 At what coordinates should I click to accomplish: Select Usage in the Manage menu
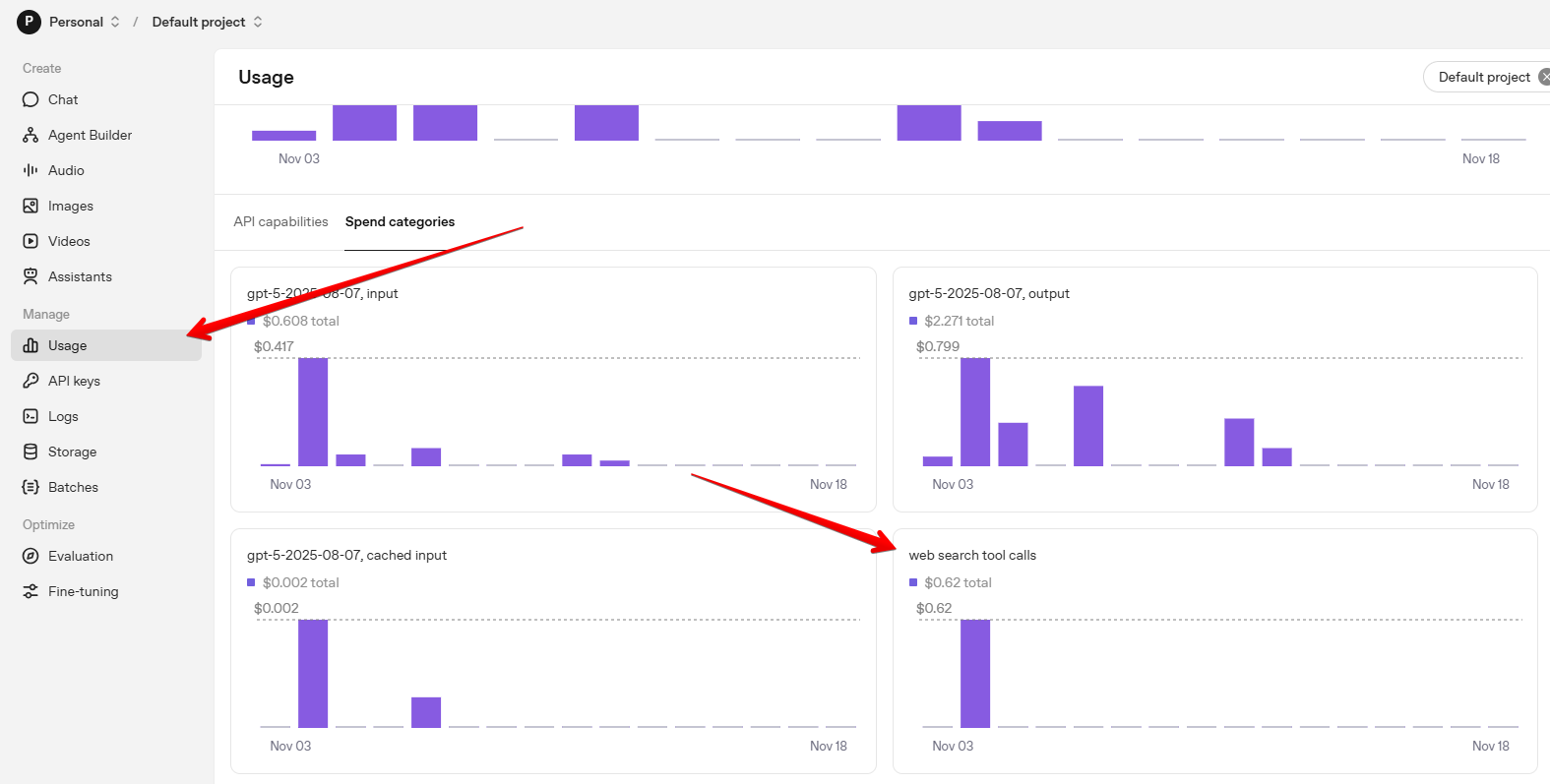coord(106,345)
